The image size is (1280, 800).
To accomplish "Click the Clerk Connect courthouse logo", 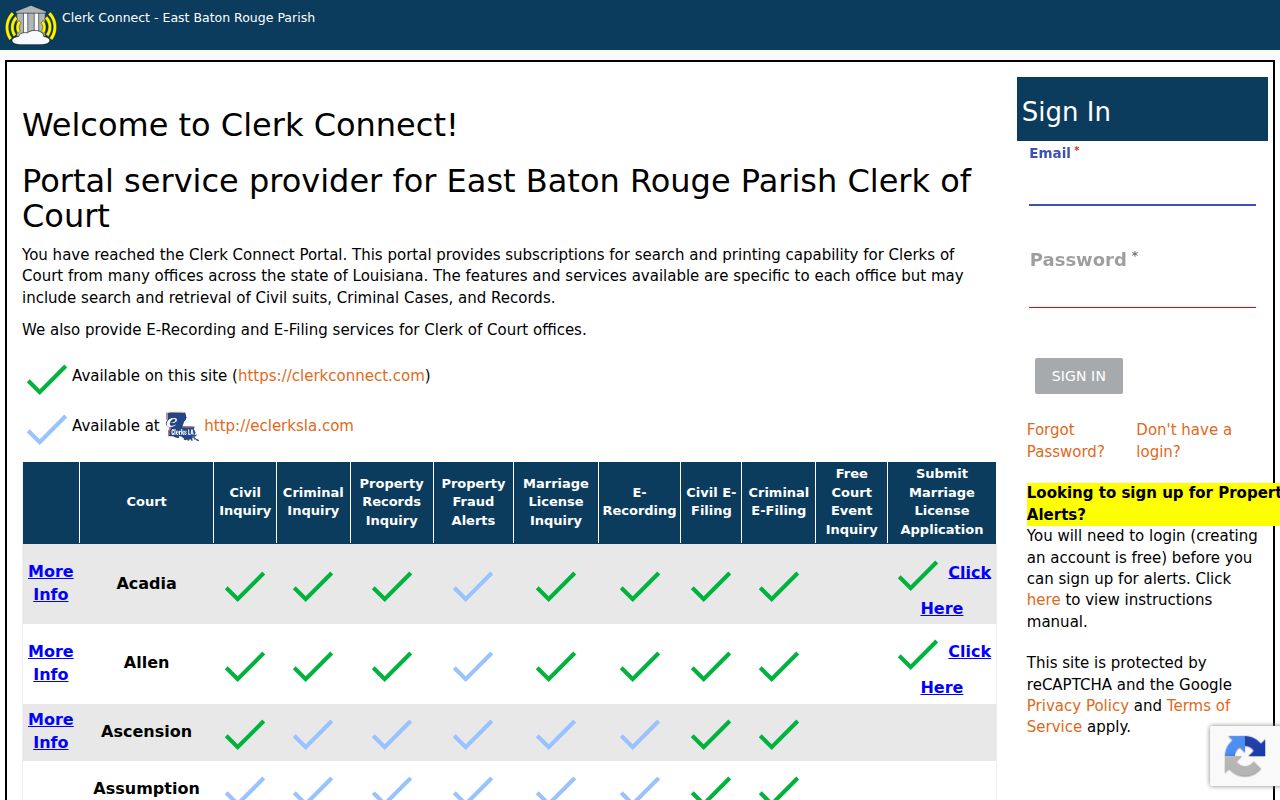I will [30, 25].
